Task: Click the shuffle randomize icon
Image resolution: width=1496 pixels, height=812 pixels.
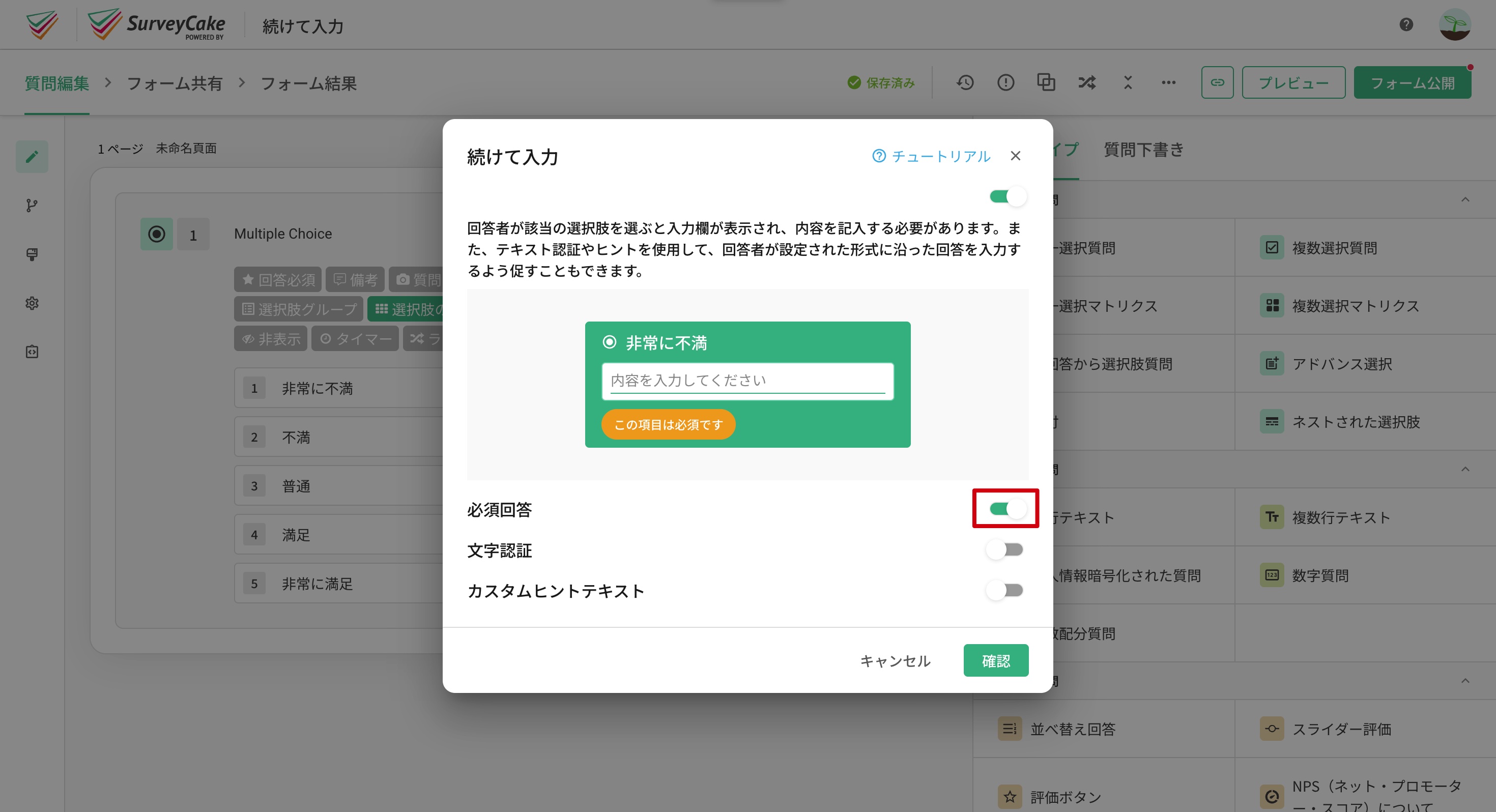Action: [1086, 82]
